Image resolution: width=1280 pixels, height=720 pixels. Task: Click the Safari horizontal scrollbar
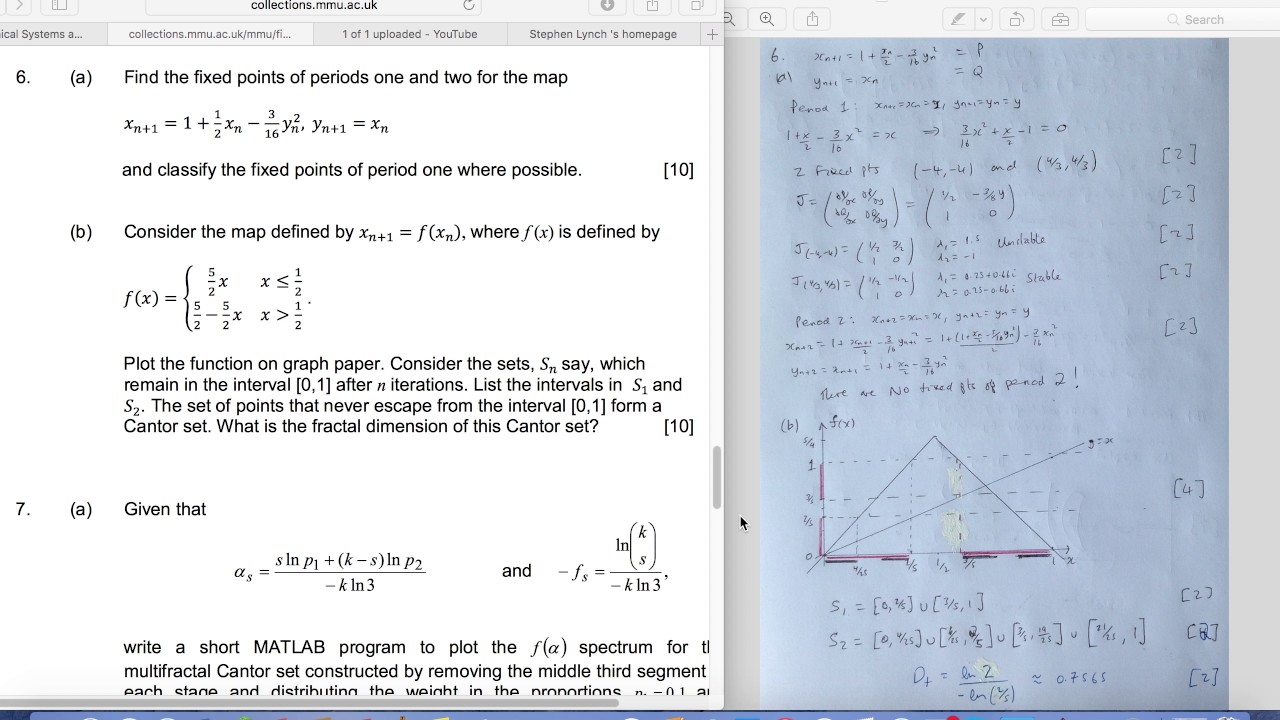click(x=310, y=702)
